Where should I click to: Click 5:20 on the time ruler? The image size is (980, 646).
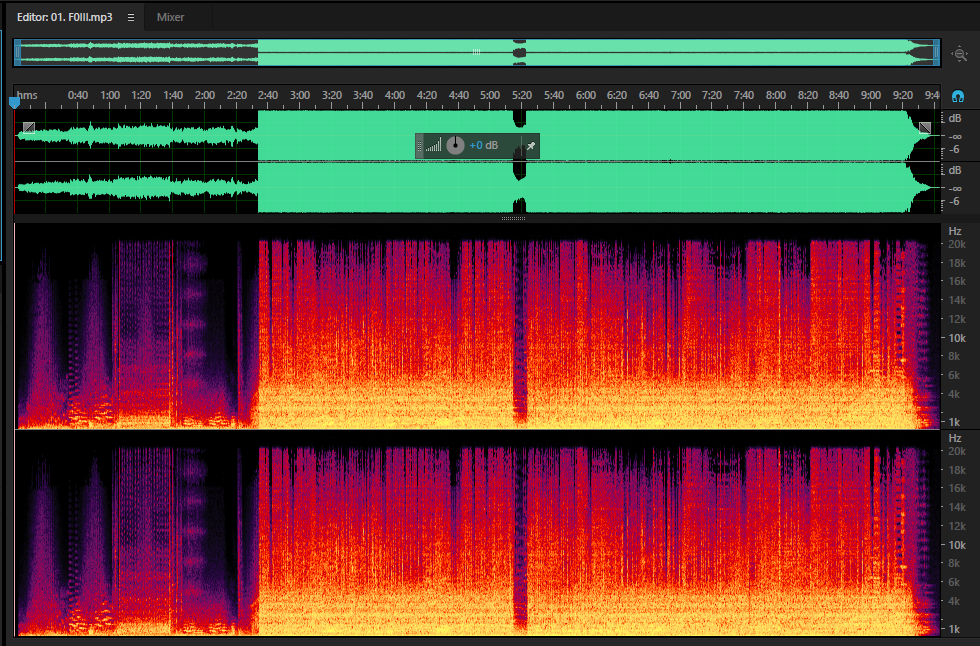(x=522, y=95)
